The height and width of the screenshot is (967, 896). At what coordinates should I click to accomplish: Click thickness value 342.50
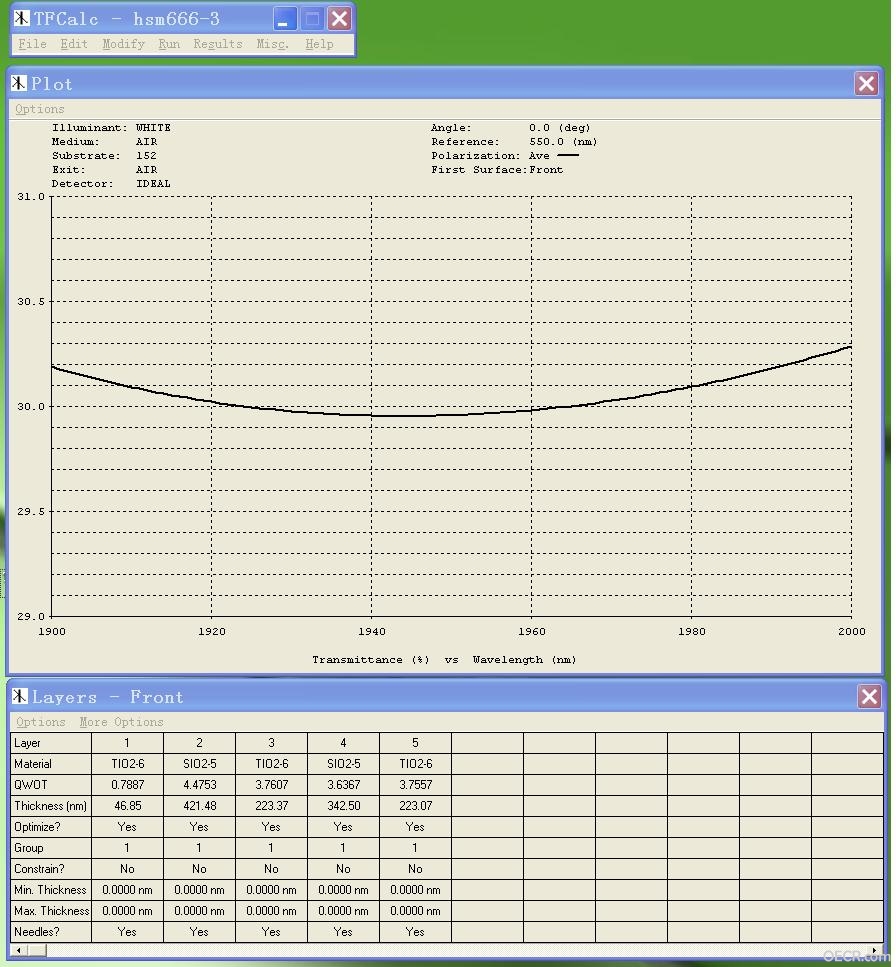click(343, 805)
